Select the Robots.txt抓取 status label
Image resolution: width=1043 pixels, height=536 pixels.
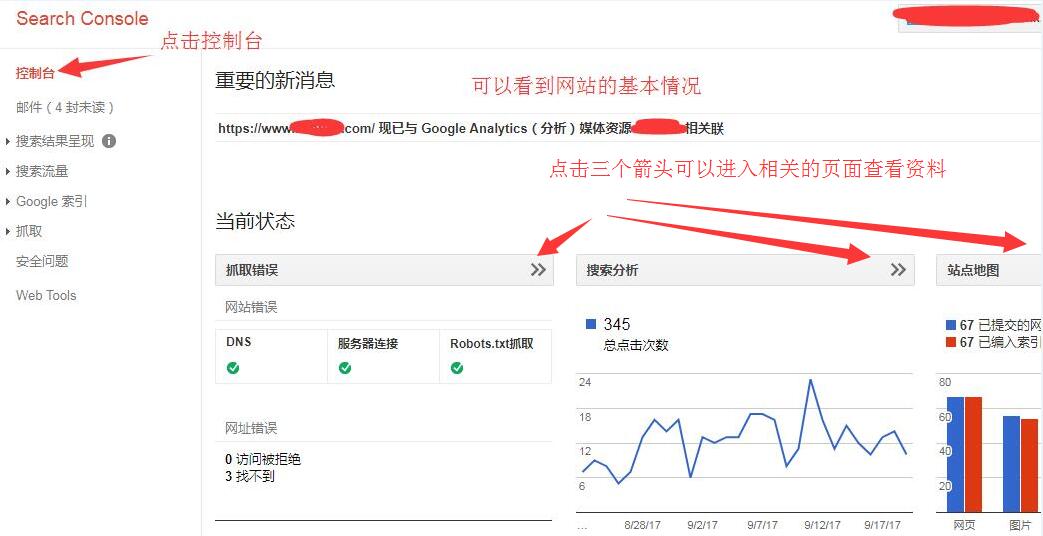tap(492, 344)
